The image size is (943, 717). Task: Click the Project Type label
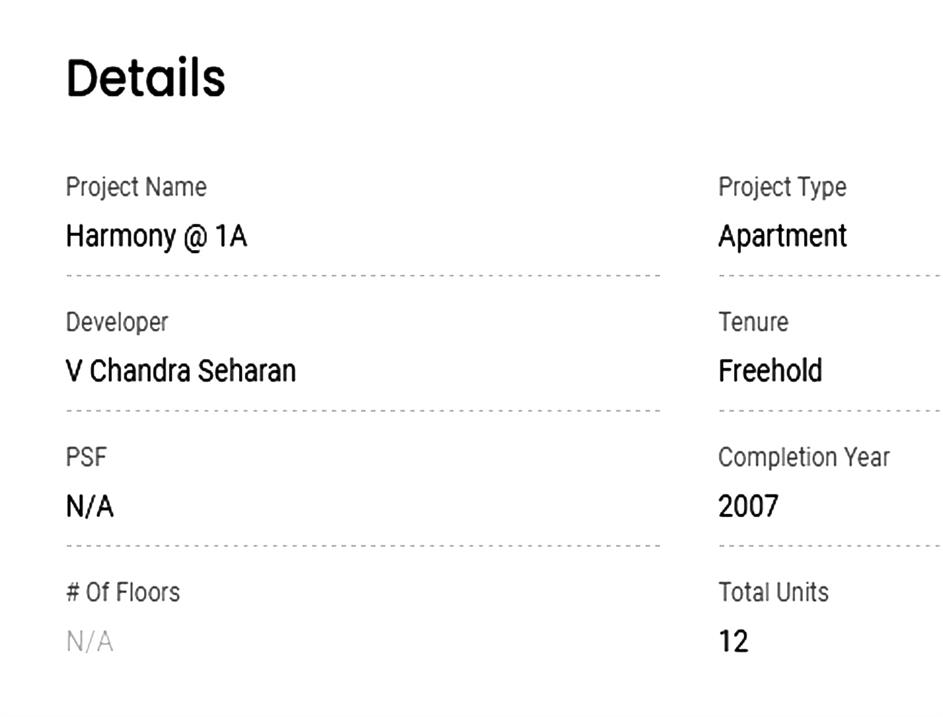[x=782, y=187]
